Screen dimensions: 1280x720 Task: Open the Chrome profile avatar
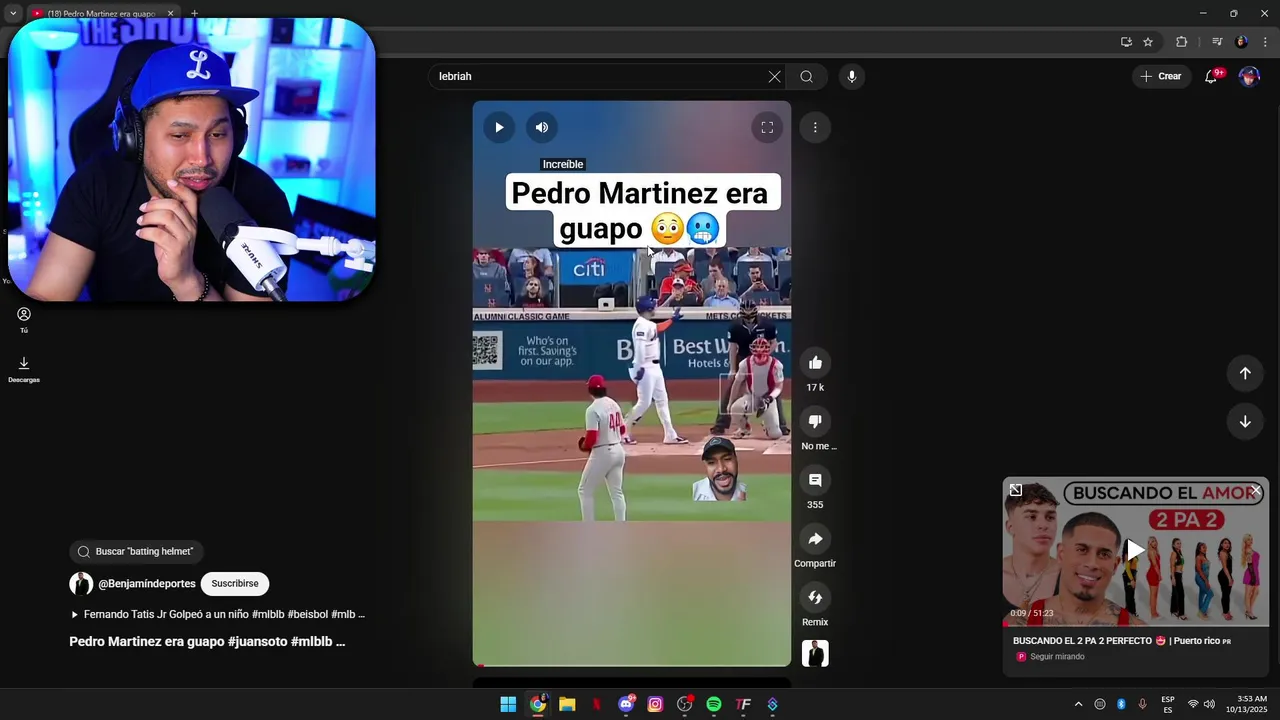tap(1241, 42)
